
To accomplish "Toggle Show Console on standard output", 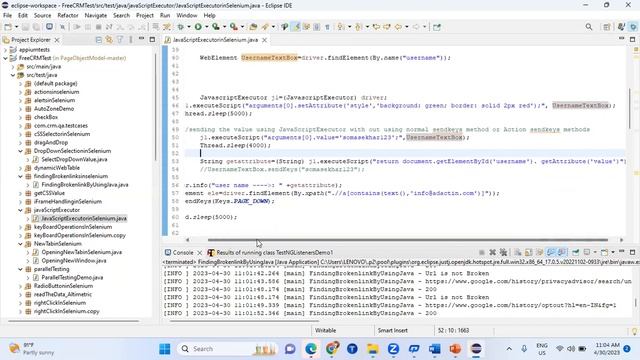I will pos(551,252).
